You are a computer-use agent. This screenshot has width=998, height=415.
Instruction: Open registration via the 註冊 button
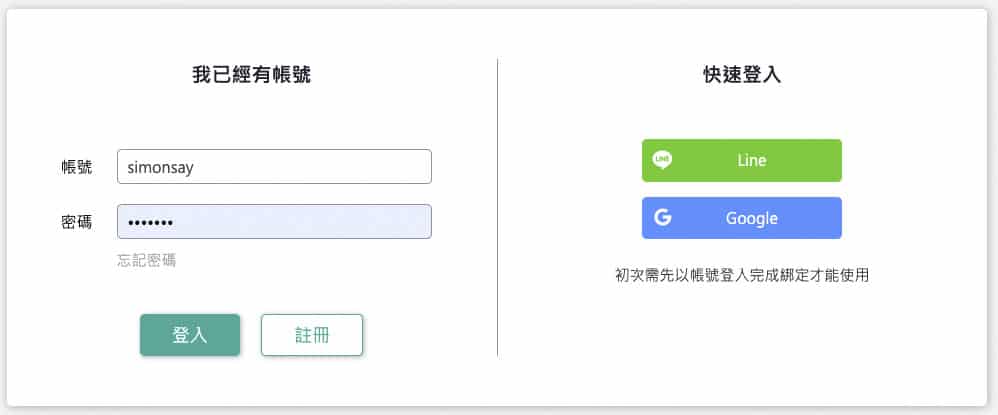coord(311,335)
